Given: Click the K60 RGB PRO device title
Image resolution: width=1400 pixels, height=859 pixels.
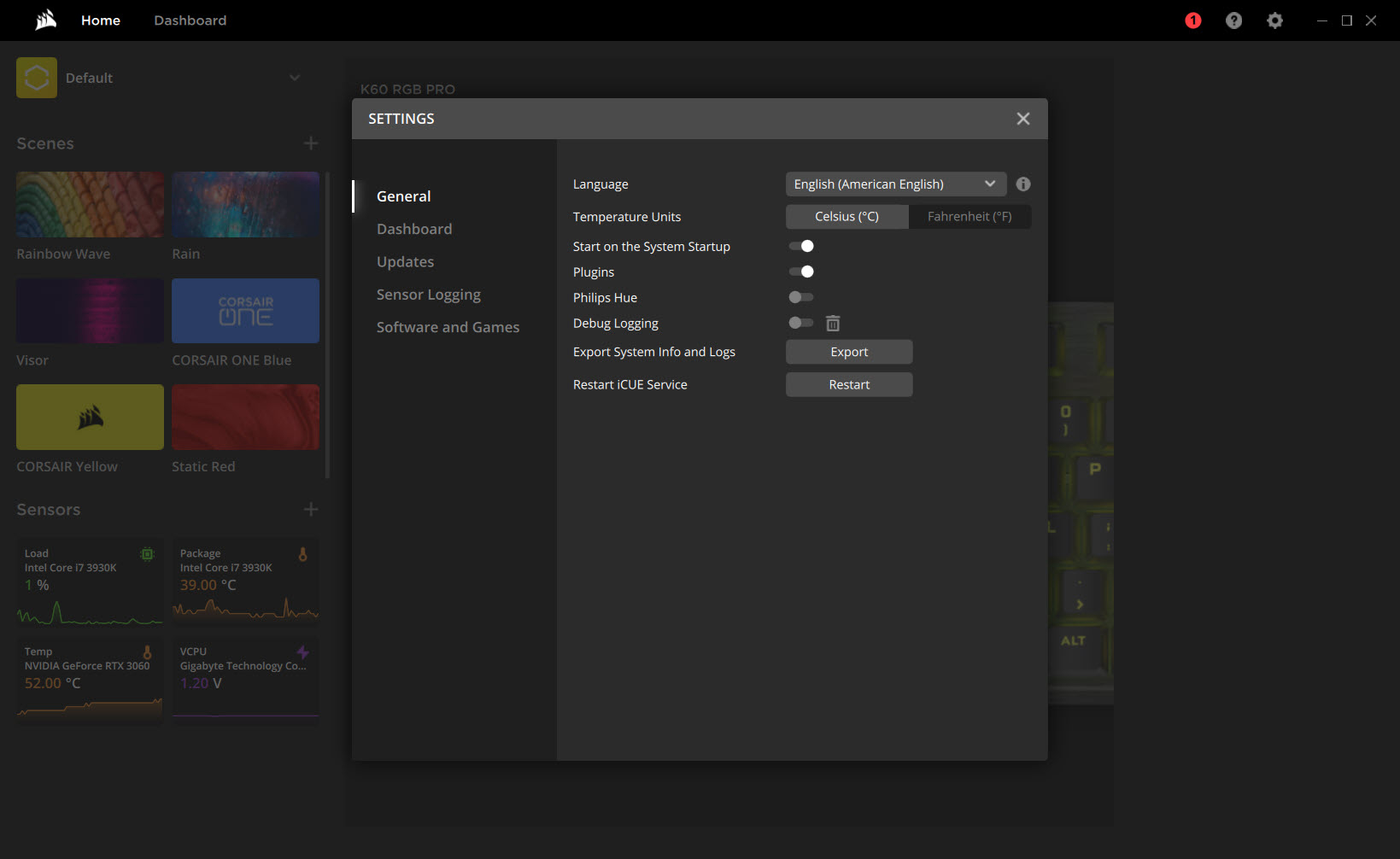Looking at the screenshot, I should pyautogui.click(x=407, y=89).
